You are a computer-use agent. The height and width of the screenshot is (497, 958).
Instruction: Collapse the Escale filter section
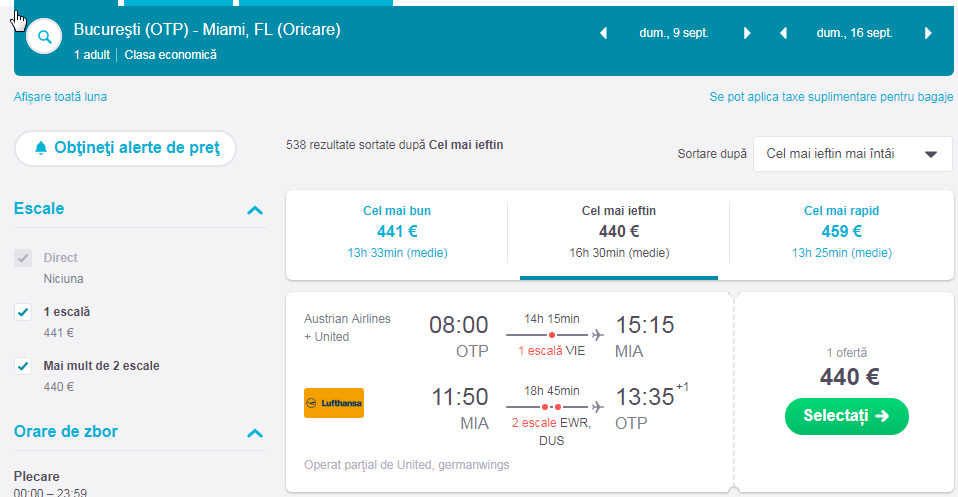(x=255, y=210)
